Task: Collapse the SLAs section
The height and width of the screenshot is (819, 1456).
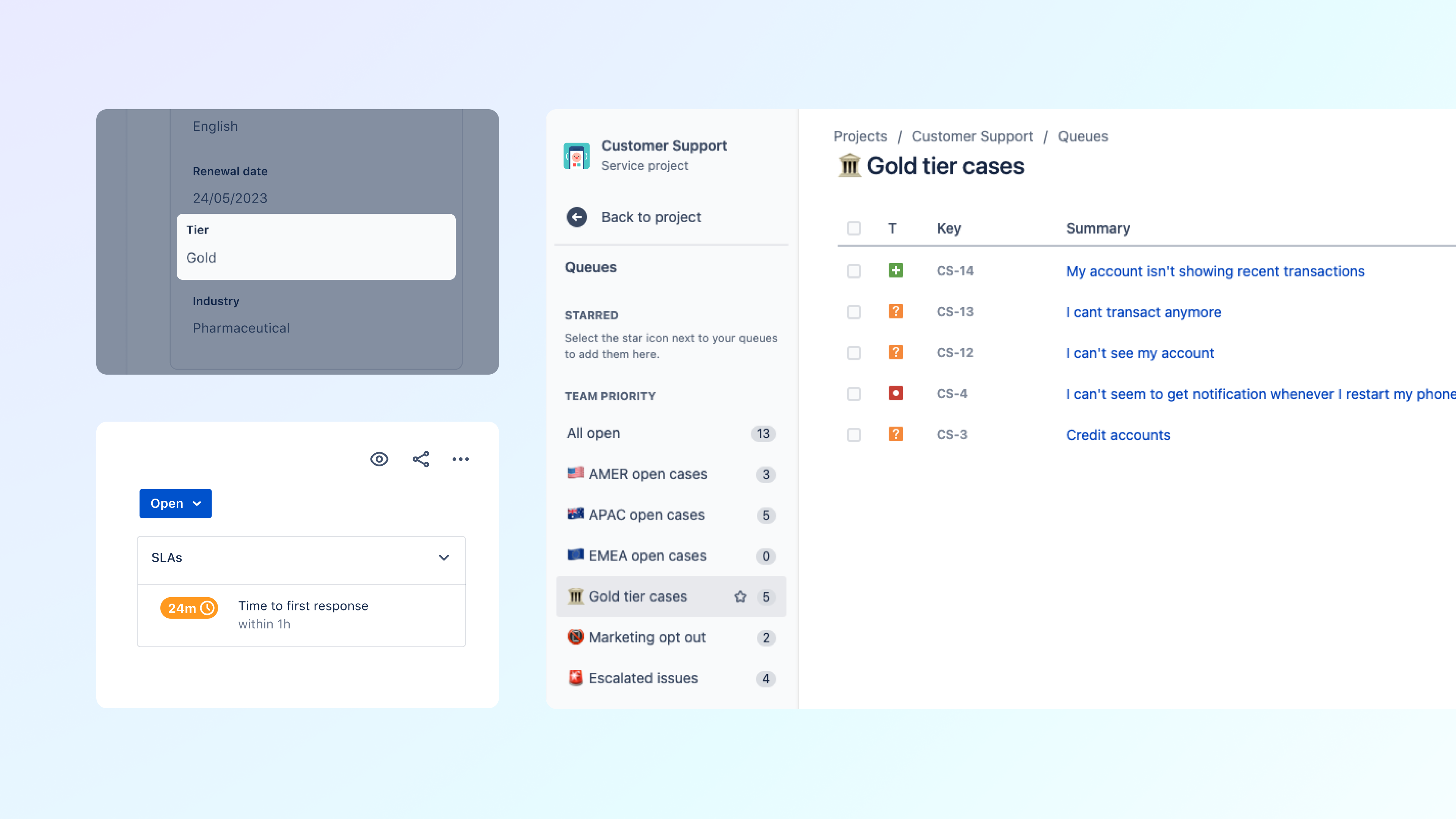Action: pyautogui.click(x=444, y=558)
